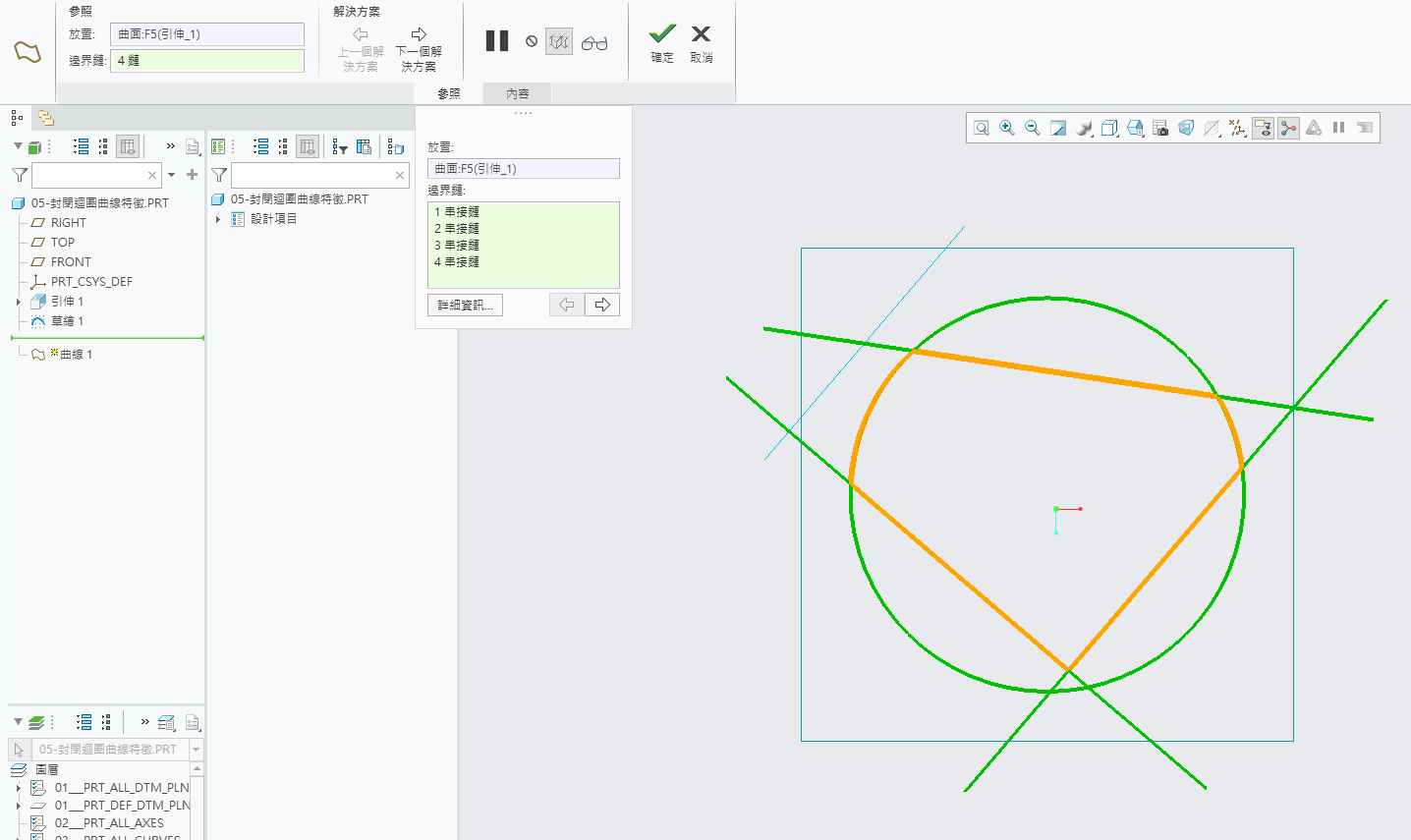Open the datum display filters icon
The width and height of the screenshot is (1411, 840).
(x=1237, y=128)
